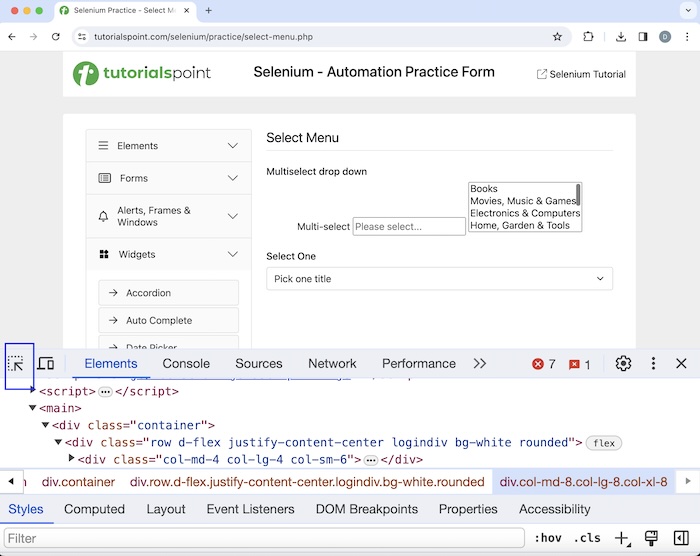Toggle element state with :hov
Viewport: 700px width, 556px height.
[548, 538]
